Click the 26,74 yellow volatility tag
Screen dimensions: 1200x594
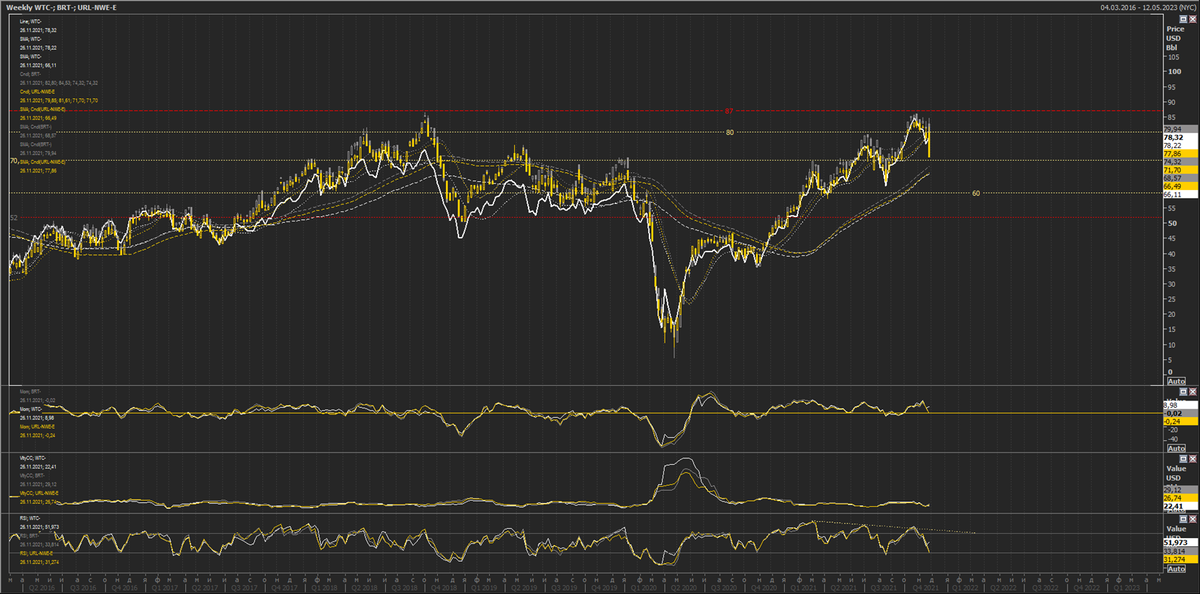[1180, 498]
